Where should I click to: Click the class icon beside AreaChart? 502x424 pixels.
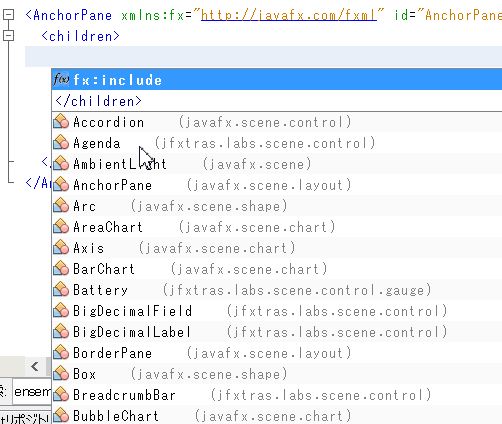coord(61,227)
